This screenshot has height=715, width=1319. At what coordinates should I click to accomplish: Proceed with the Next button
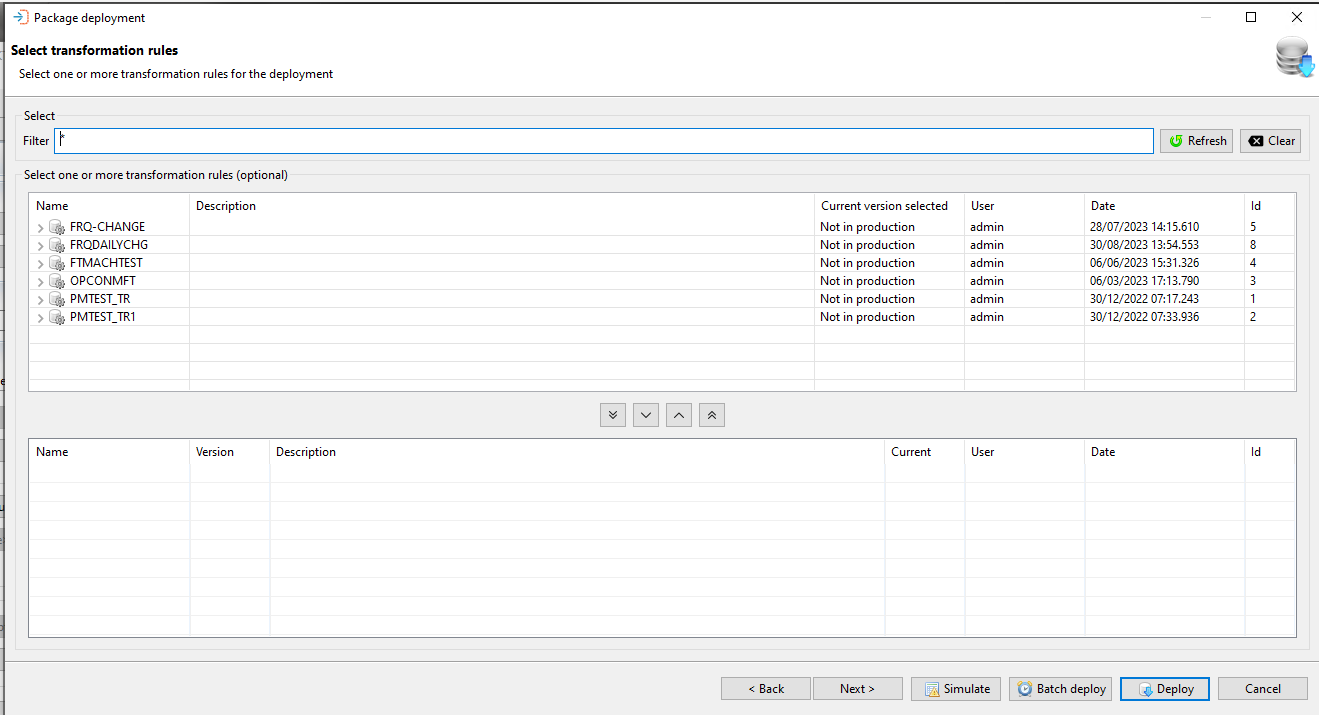coord(858,689)
